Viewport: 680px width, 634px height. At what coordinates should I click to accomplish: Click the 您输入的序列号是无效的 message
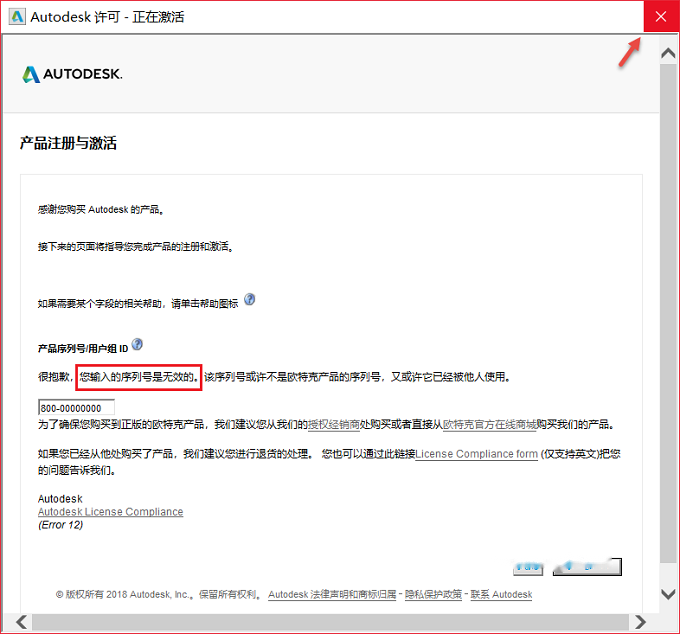(x=139, y=377)
